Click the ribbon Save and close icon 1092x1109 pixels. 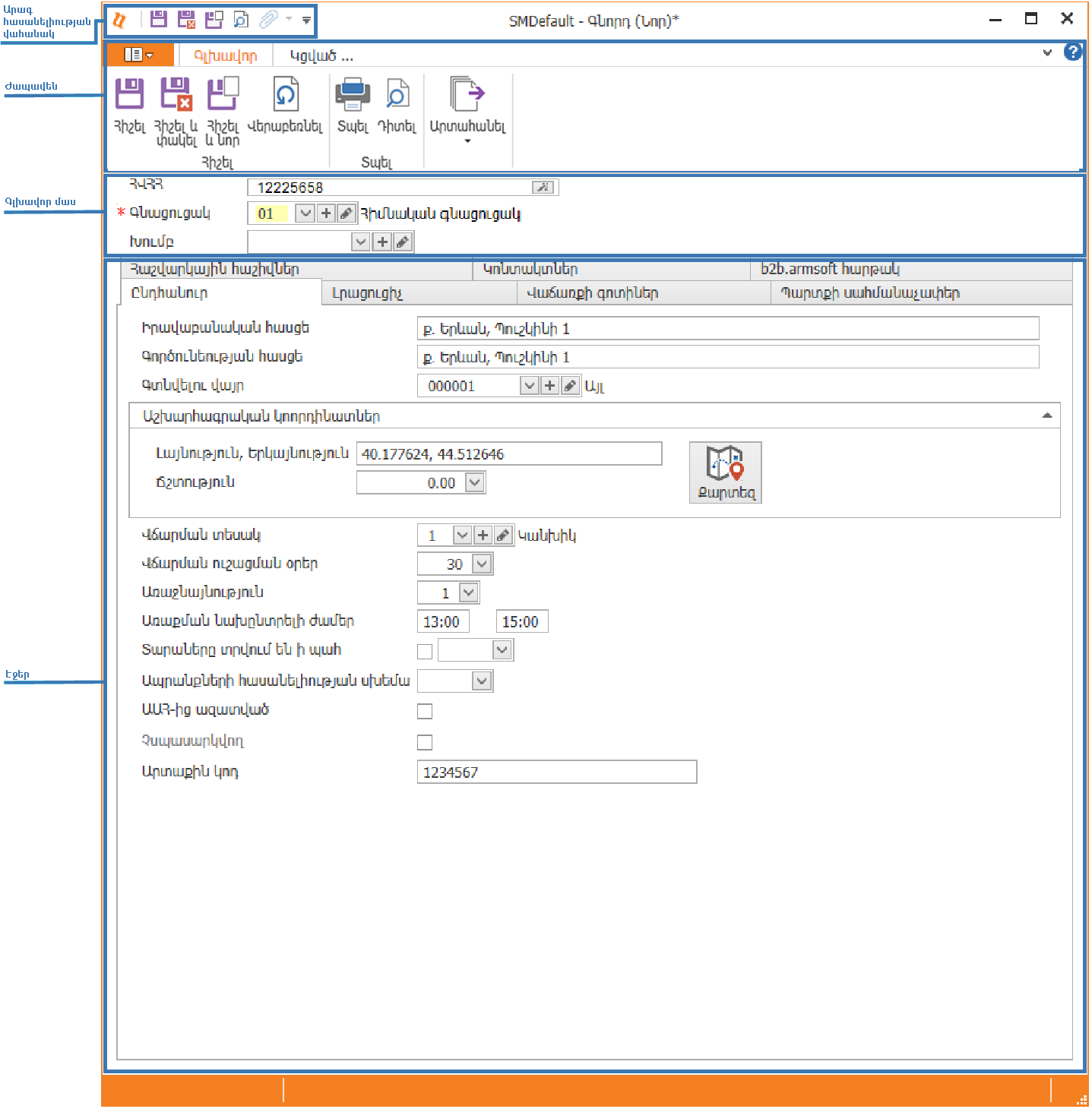(x=176, y=94)
